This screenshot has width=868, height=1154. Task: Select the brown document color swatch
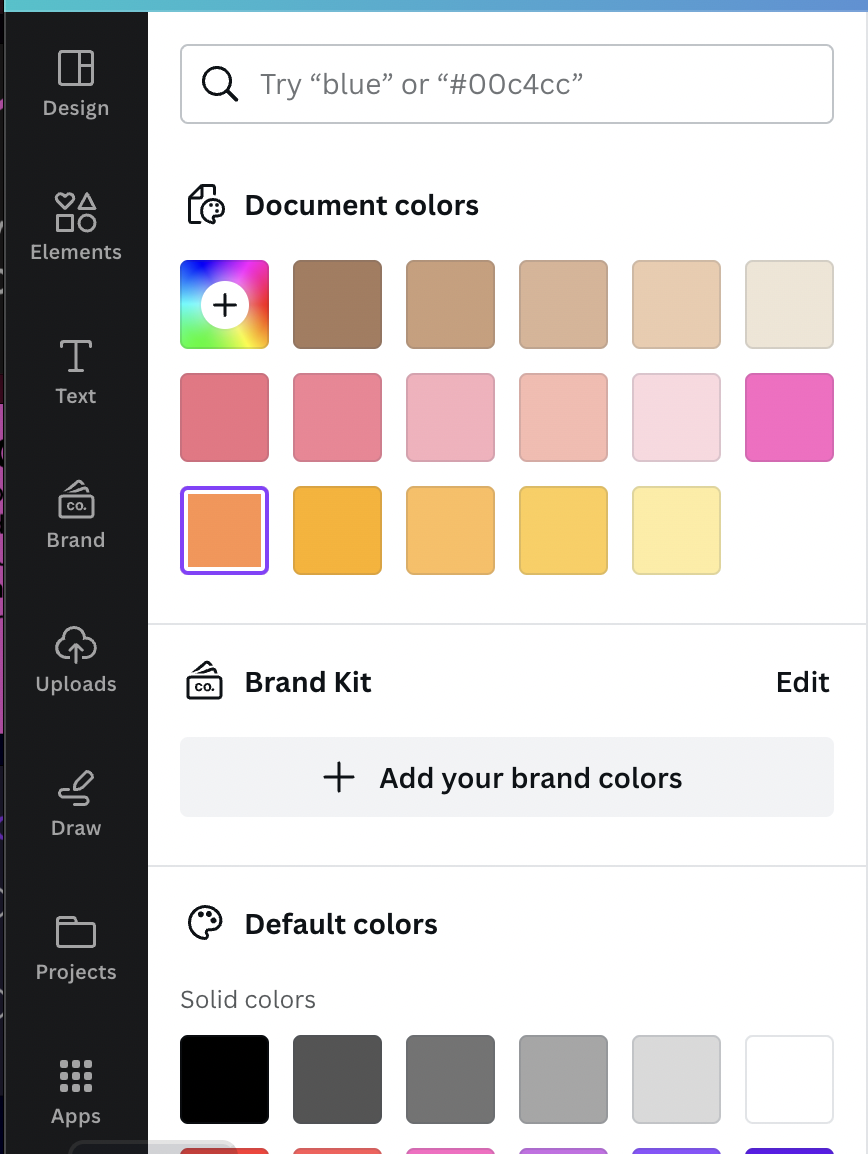click(337, 304)
